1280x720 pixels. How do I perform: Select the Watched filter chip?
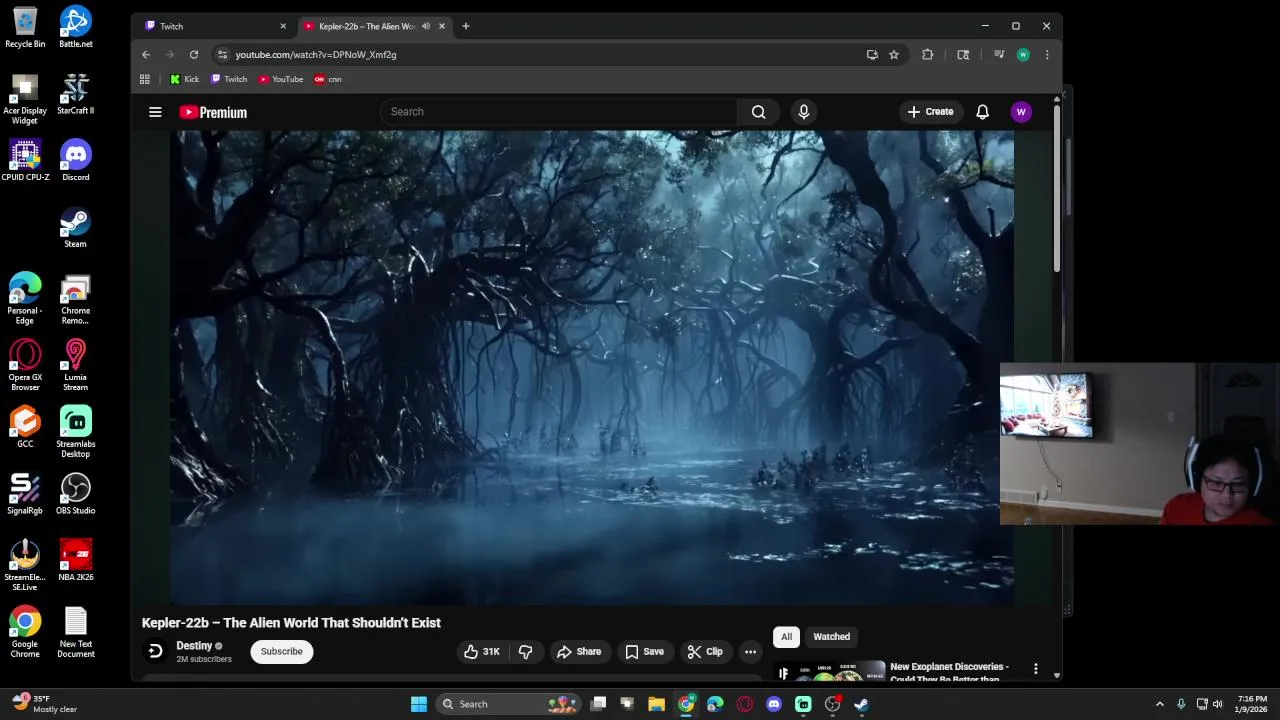831,637
